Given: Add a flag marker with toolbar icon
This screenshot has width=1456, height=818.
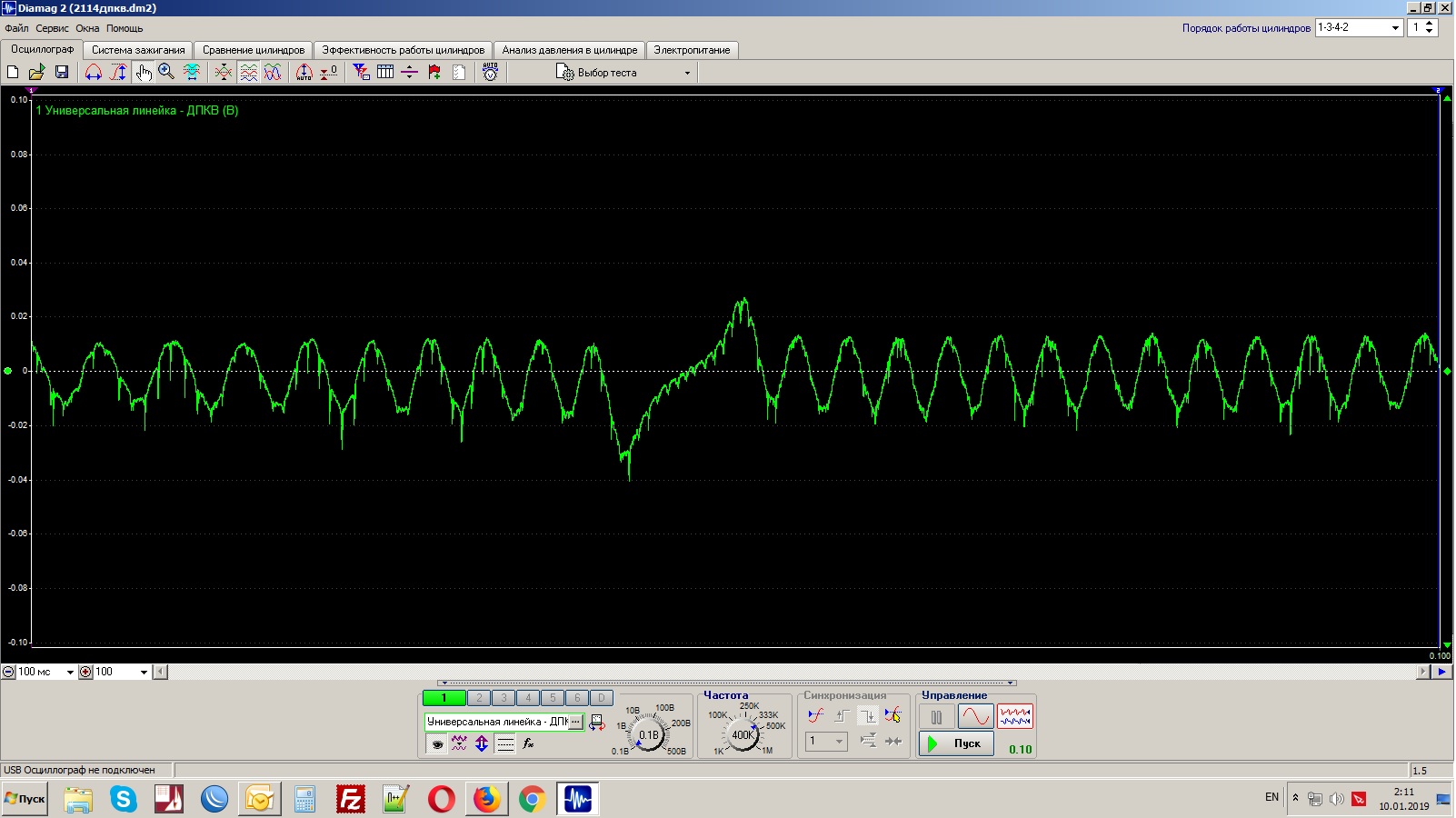Looking at the screenshot, I should [x=434, y=72].
